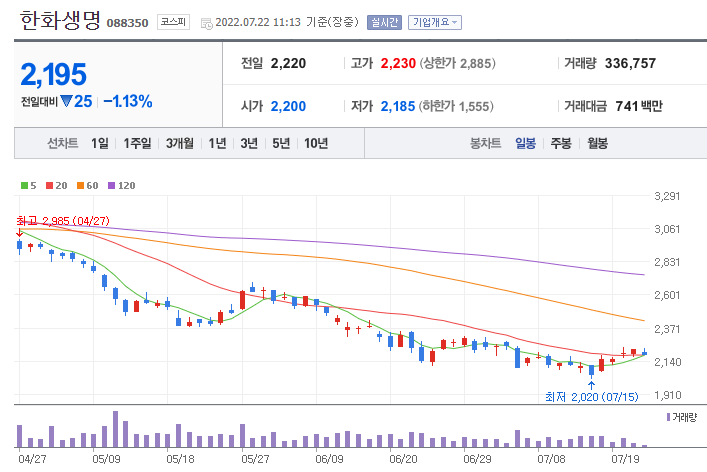The width and height of the screenshot is (707, 472).
Task: Click the 2,831 y-axis price label
Action: click(667, 262)
